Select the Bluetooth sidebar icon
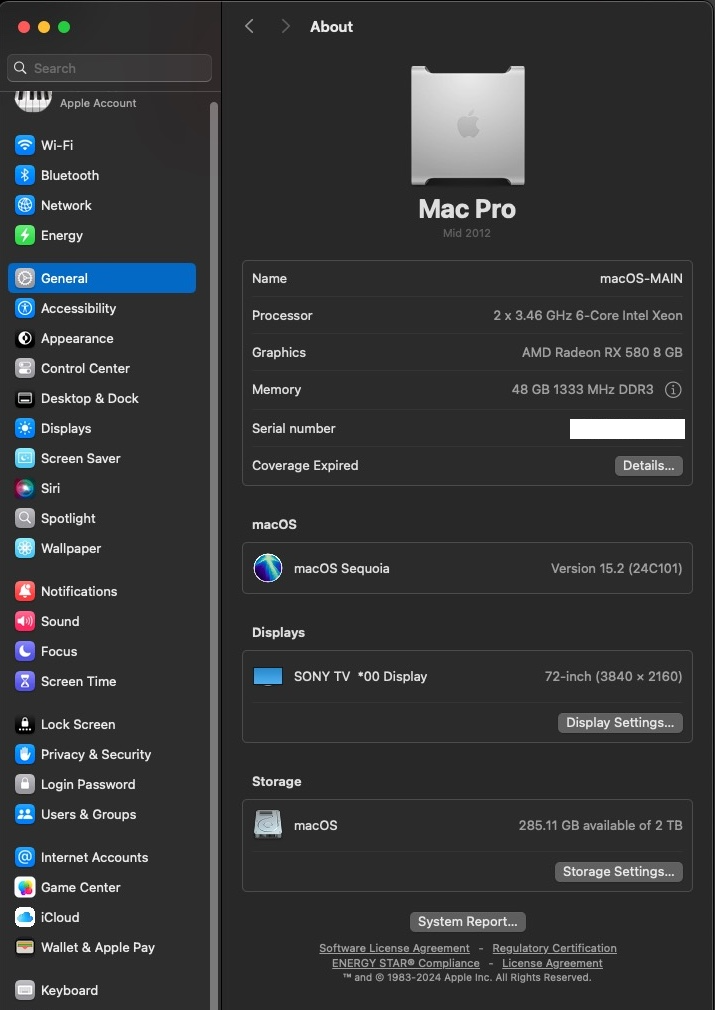Screen dimensions: 715x1010 click(24, 175)
